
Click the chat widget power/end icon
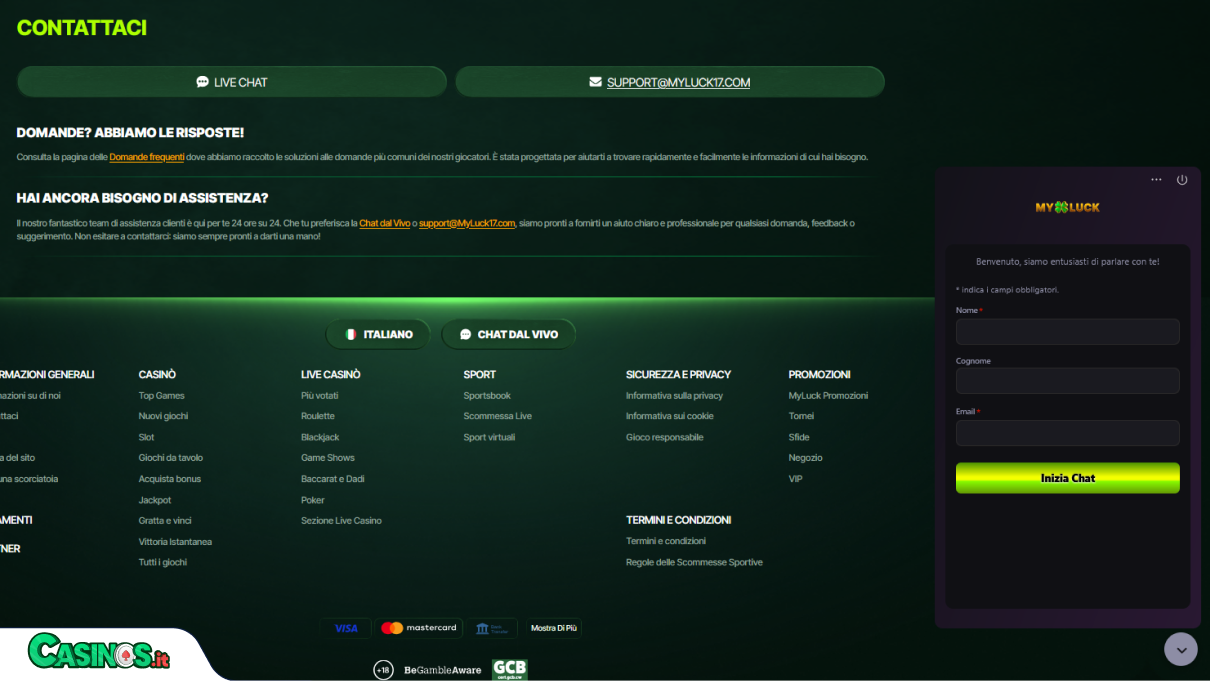point(1182,180)
